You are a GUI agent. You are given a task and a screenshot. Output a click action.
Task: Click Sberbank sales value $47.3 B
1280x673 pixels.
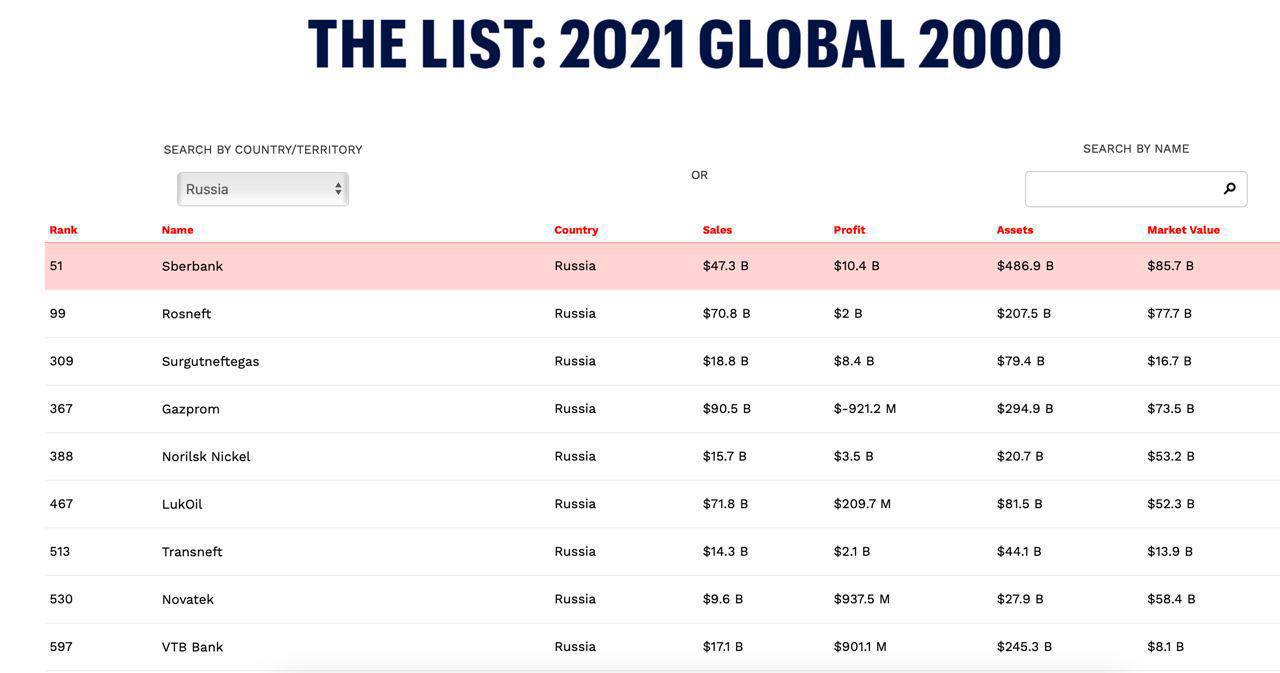coord(726,266)
